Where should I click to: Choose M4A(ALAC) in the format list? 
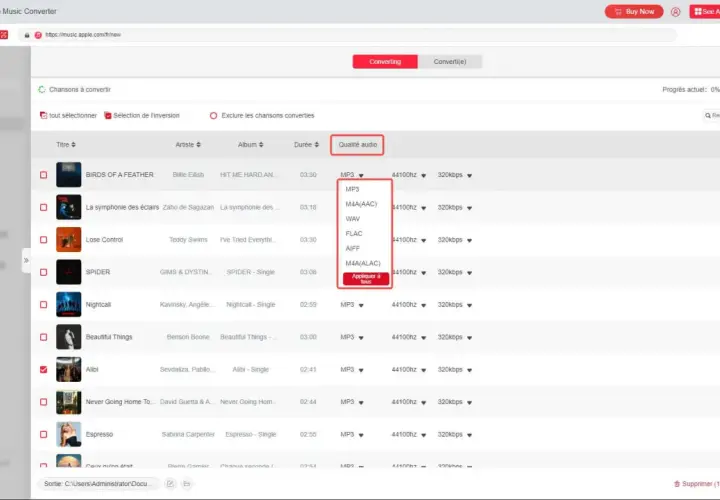pos(365,263)
